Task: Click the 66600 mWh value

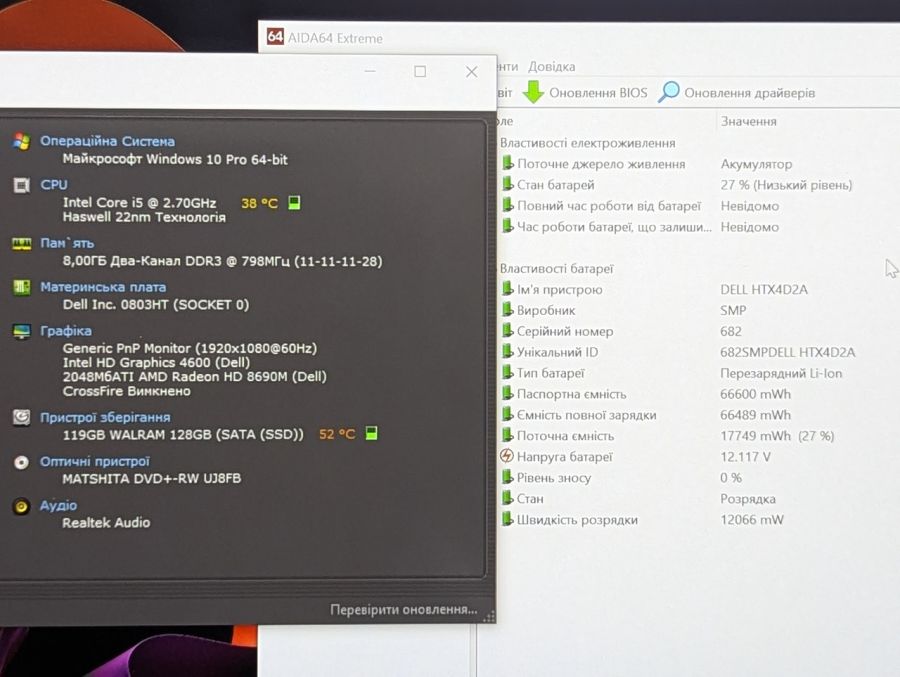Action: [x=755, y=394]
